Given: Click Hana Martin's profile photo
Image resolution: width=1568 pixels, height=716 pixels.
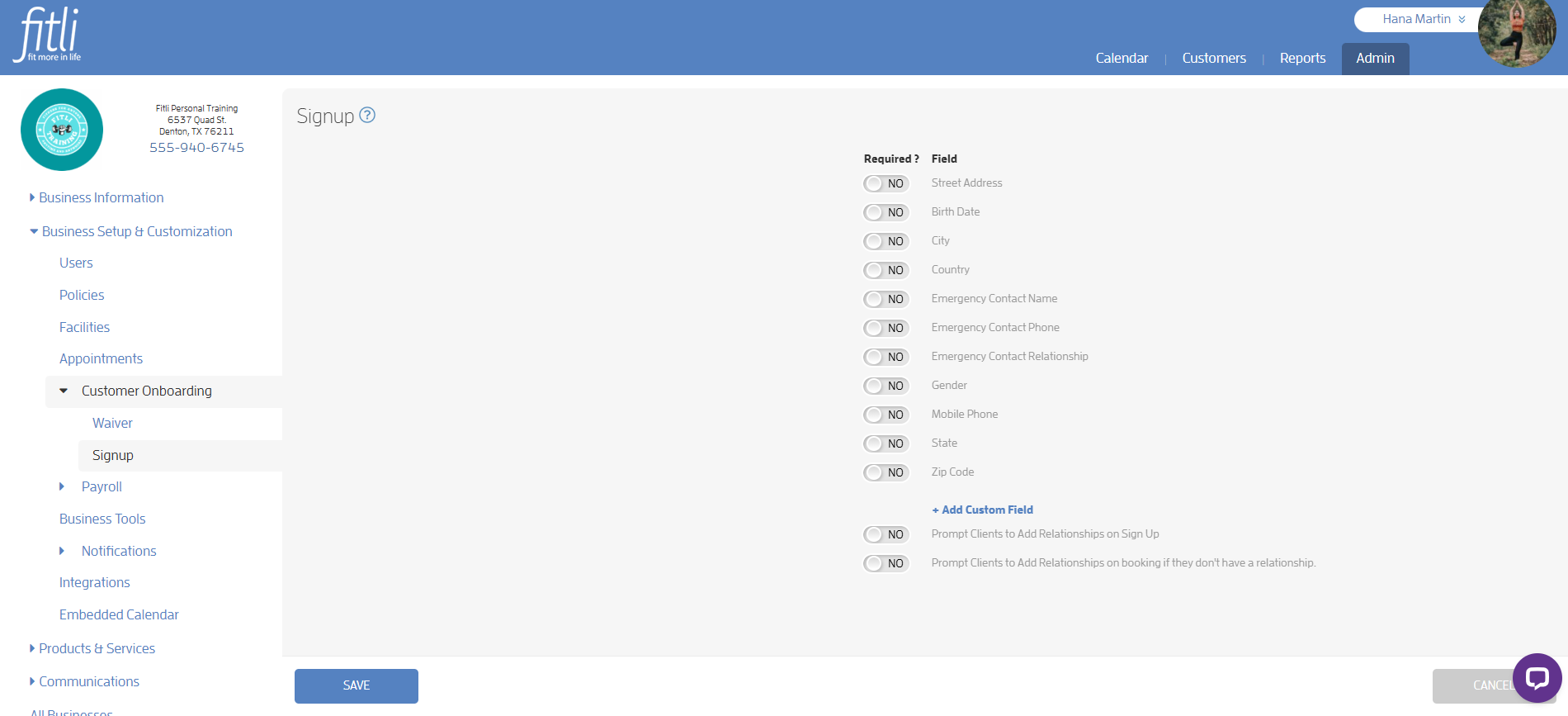Looking at the screenshot, I should click(x=1517, y=33).
